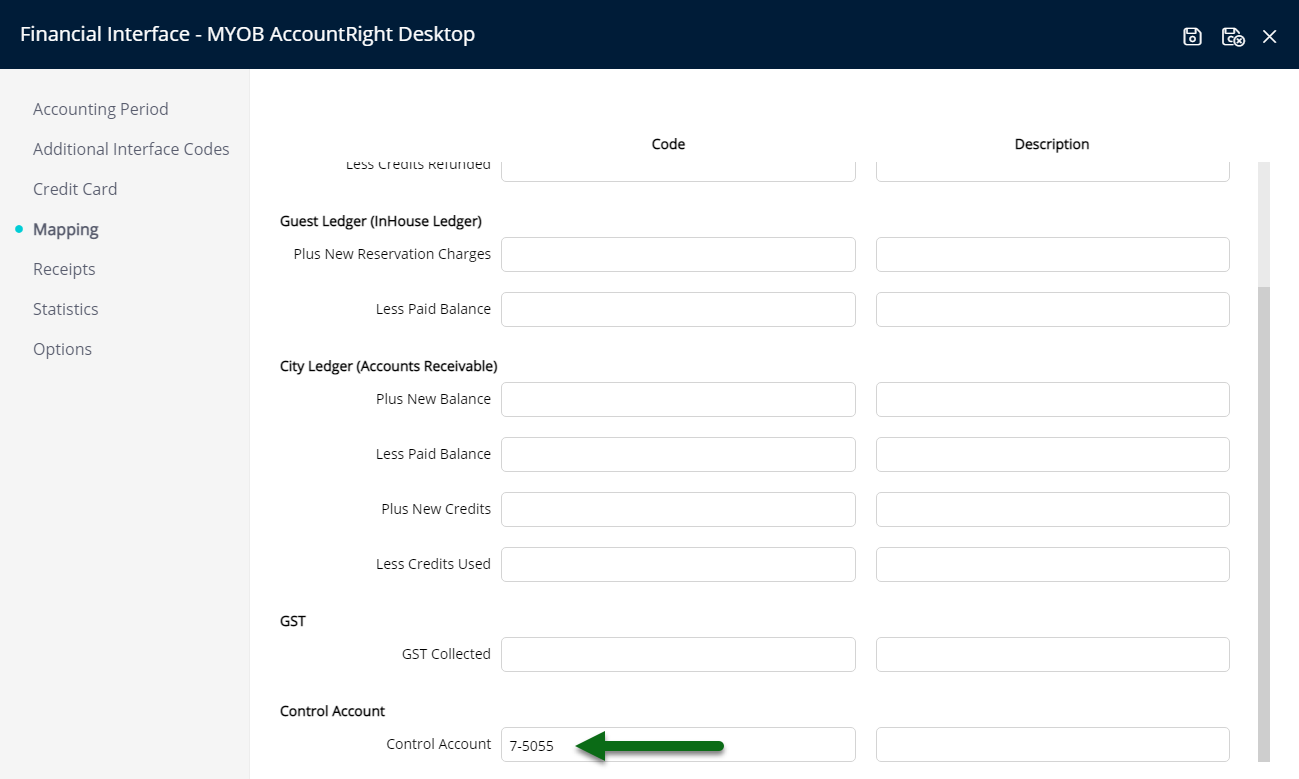Click the Description column header
1299x779 pixels.
(x=1052, y=144)
